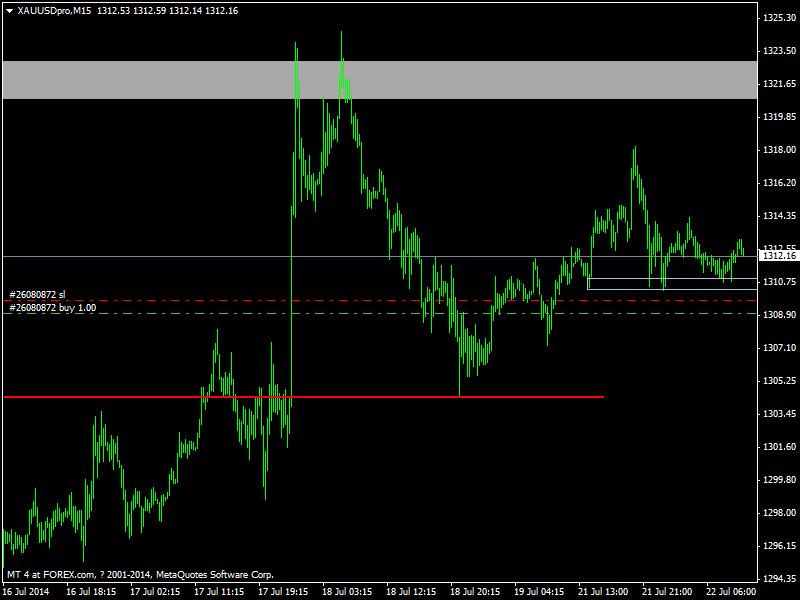
Task: Click time axis label 21 Jul 13:00
Action: (x=603, y=592)
